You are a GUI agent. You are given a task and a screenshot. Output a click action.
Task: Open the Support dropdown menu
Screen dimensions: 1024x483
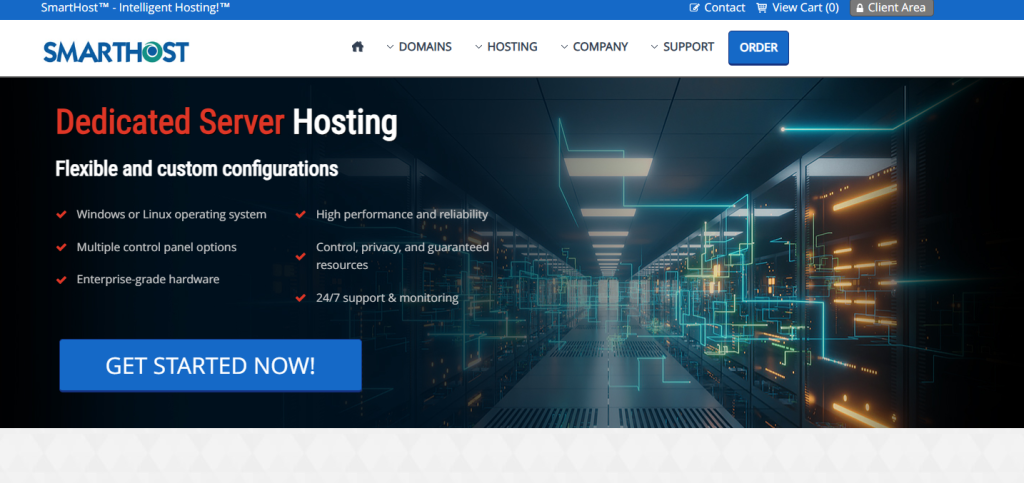coord(682,47)
